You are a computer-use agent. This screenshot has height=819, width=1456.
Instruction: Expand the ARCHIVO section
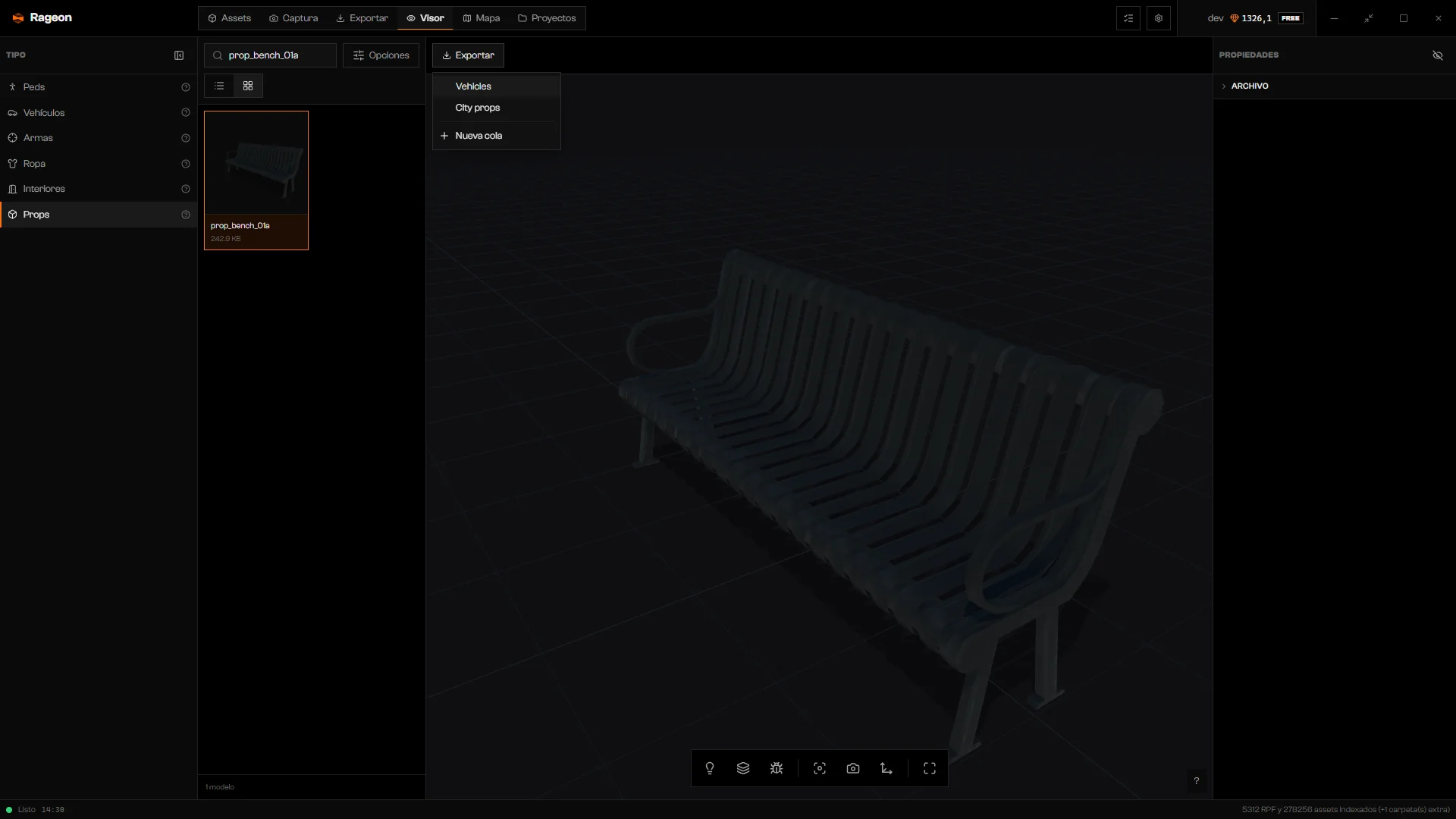click(x=1335, y=86)
